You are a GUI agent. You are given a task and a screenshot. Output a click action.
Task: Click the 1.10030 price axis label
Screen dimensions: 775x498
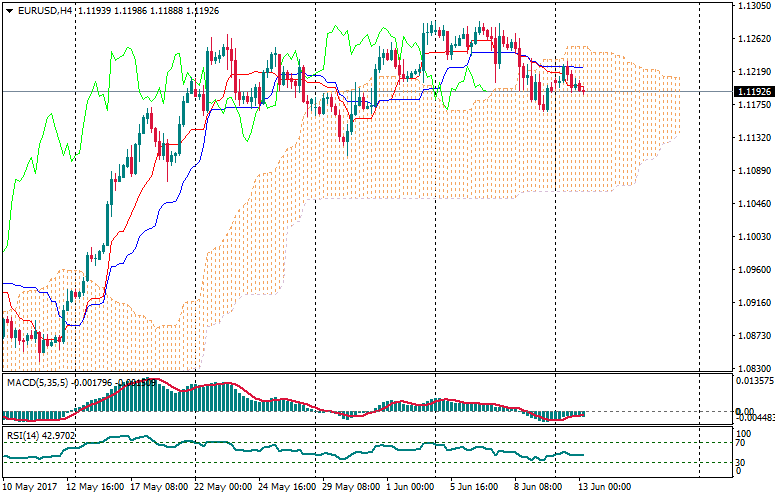tap(755, 237)
